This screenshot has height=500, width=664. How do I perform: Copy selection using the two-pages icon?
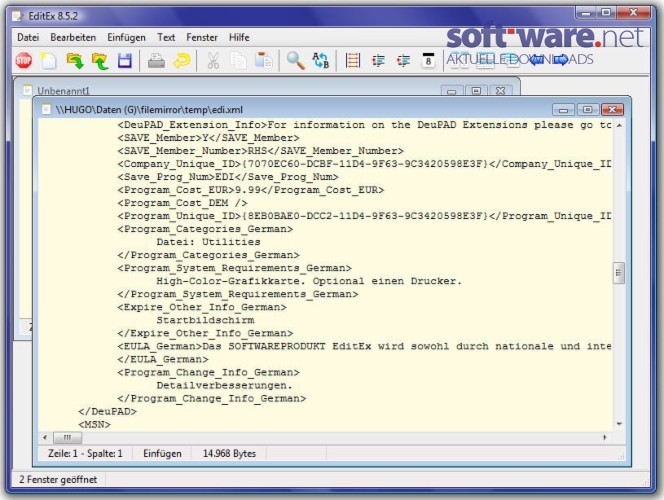click(x=238, y=61)
